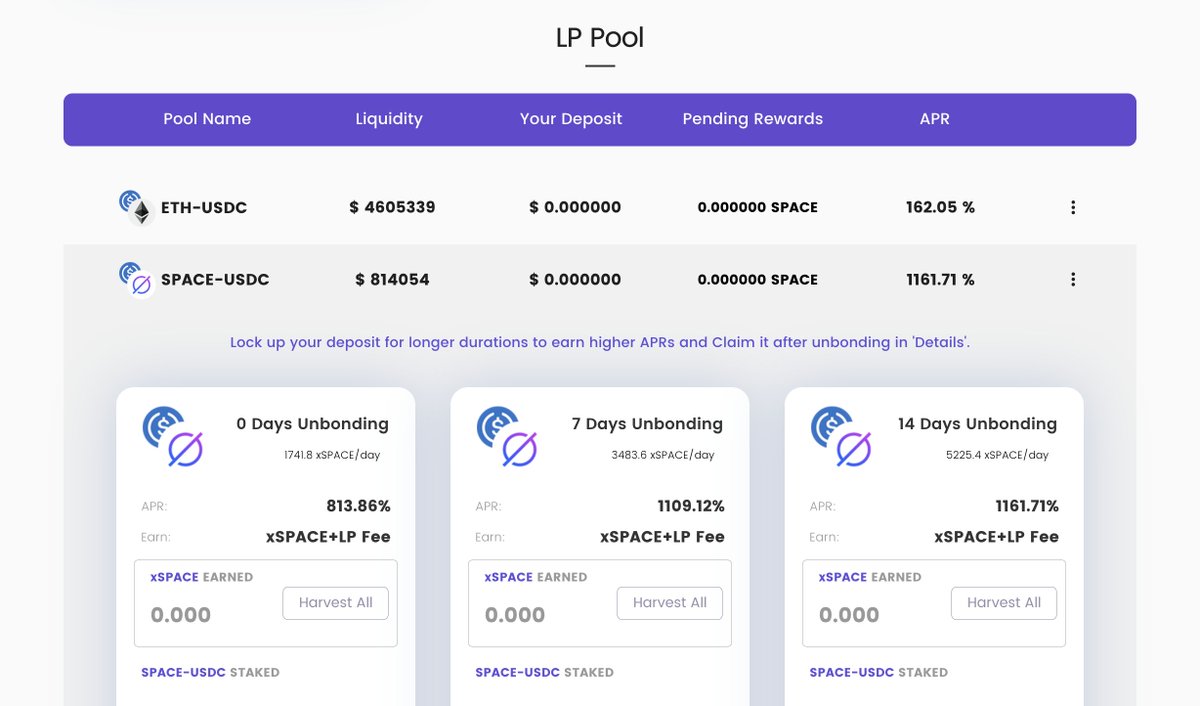Click SPACE-USDC STAKED label in 14 Days card
Viewport: 1200px width, 706px height.
878,673
